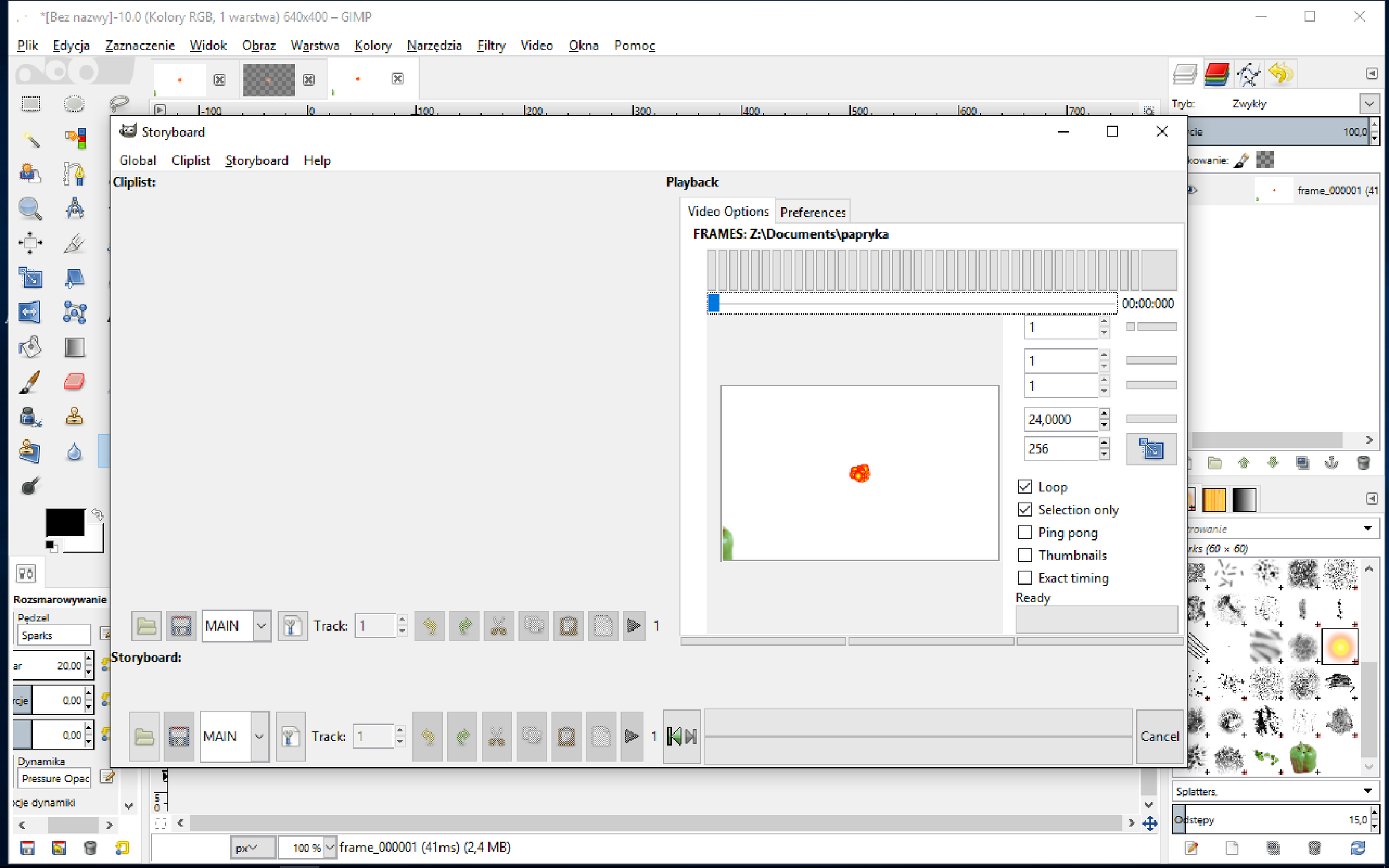Open the Filtry menu

(491, 45)
